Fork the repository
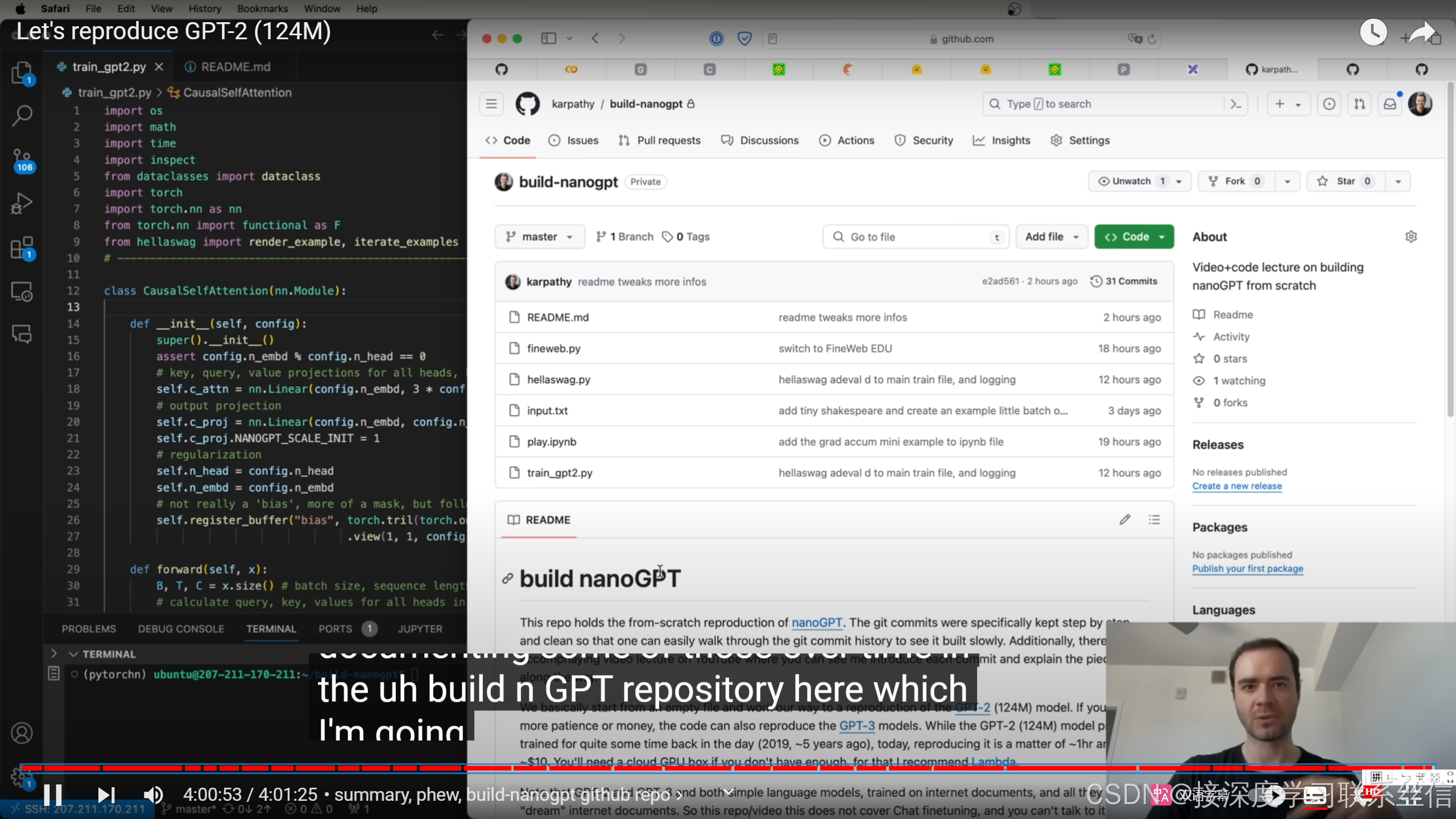1456x819 pixels. (1236, 181)
